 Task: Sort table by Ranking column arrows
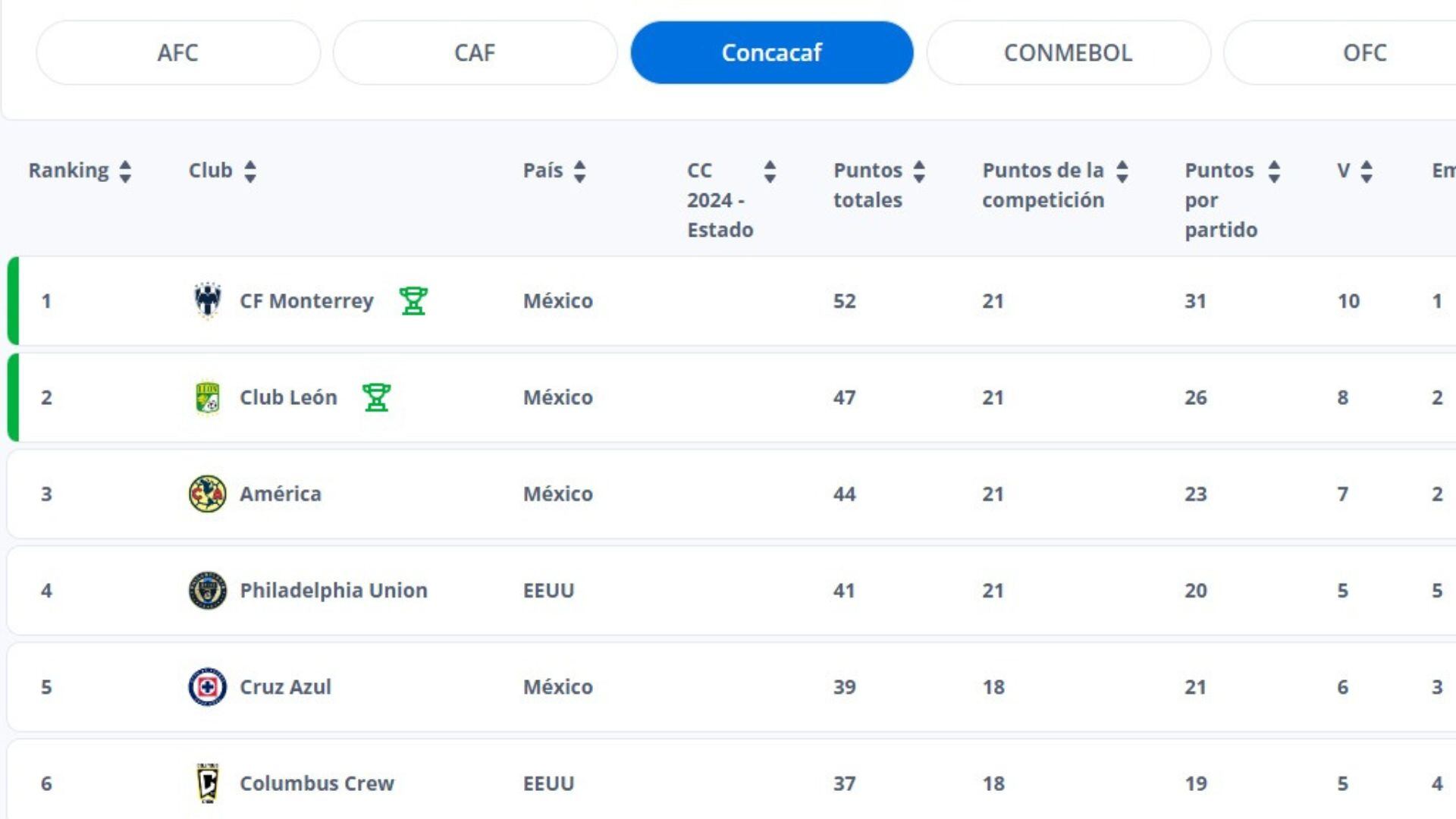pos(125,171)
